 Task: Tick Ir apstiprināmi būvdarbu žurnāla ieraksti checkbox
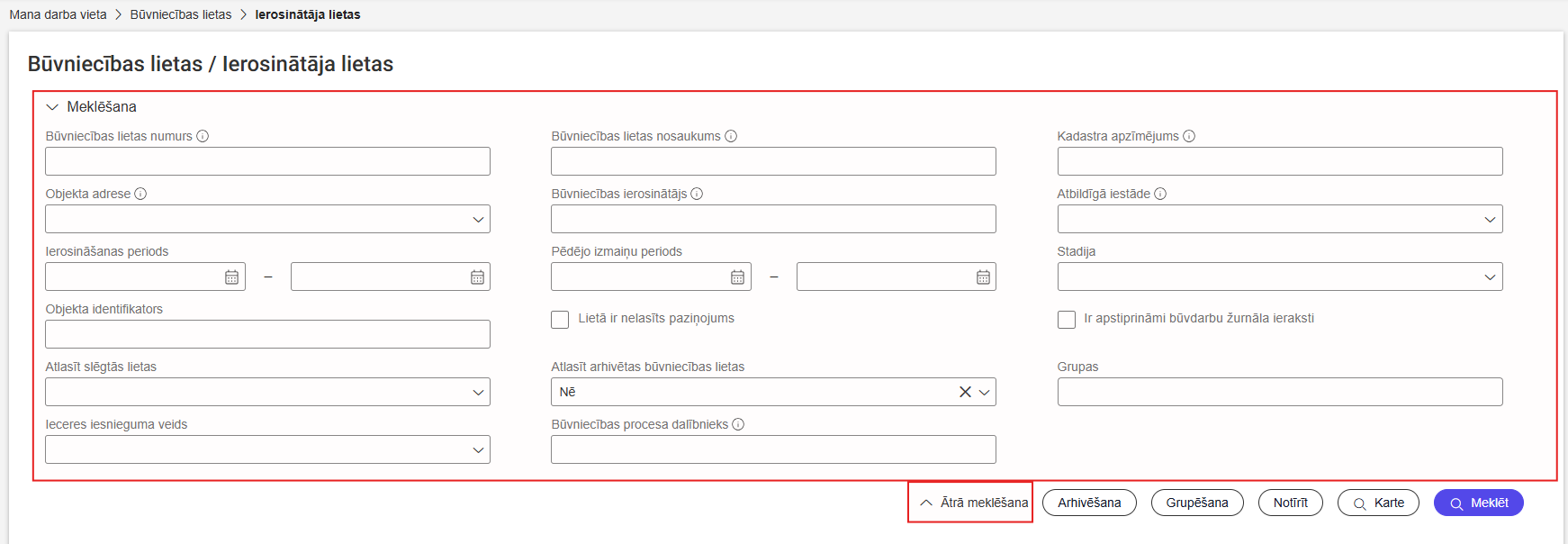pos(1067,320)
